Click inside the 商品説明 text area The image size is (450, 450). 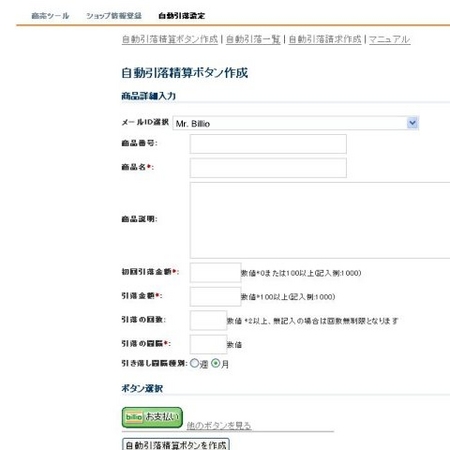[320, 220]
